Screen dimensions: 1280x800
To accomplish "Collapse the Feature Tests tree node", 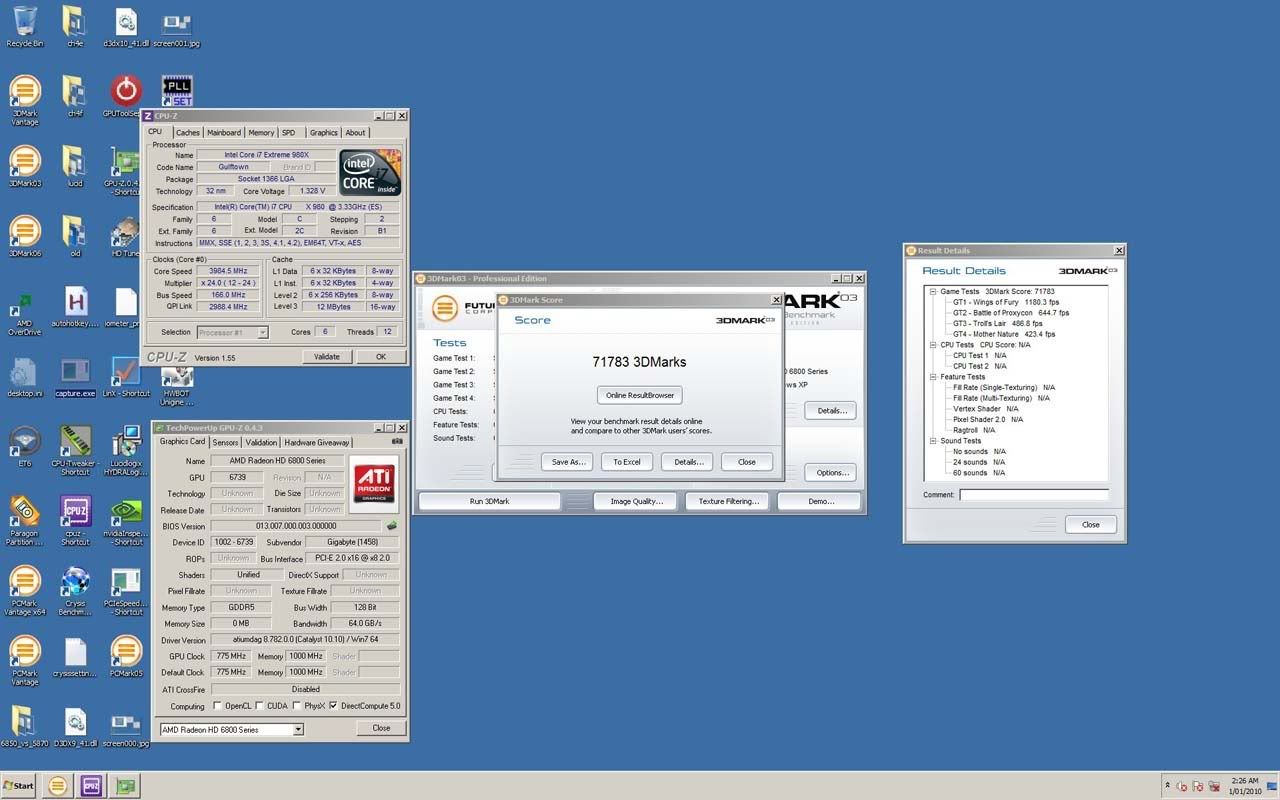I will tap(932, 377).
